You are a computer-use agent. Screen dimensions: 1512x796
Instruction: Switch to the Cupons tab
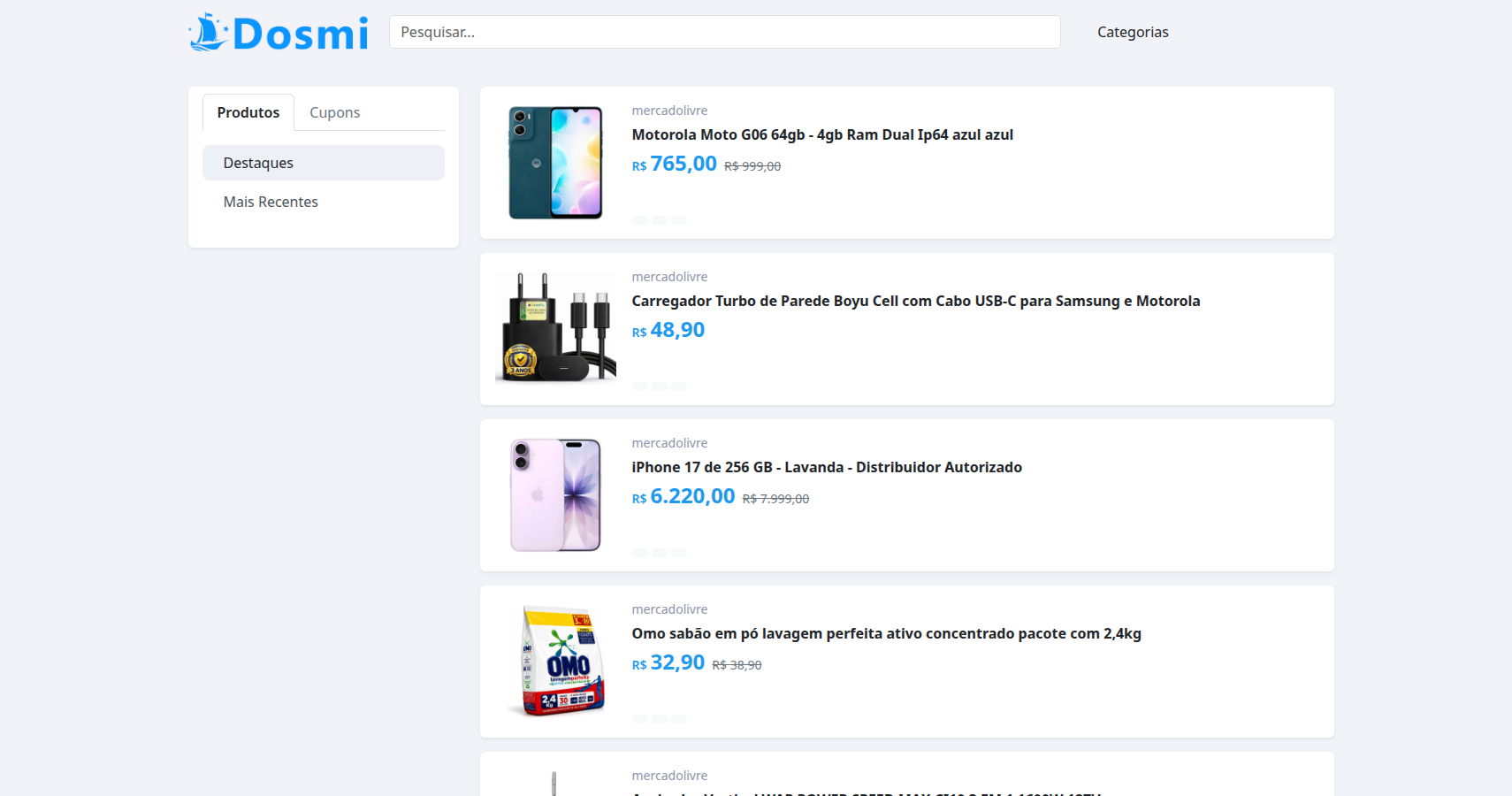tap(334, 112)
